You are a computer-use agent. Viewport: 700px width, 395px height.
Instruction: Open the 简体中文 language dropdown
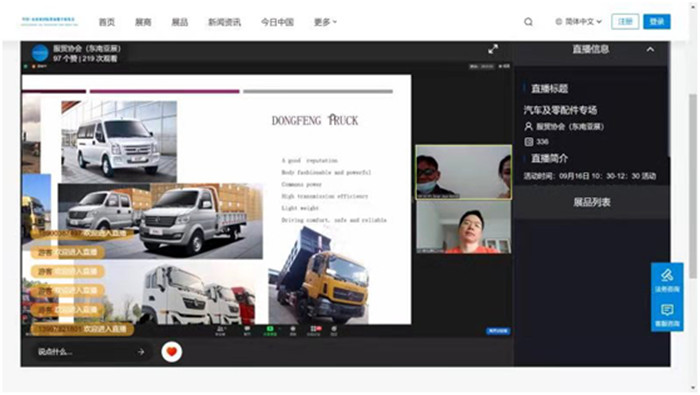[579, 21]
